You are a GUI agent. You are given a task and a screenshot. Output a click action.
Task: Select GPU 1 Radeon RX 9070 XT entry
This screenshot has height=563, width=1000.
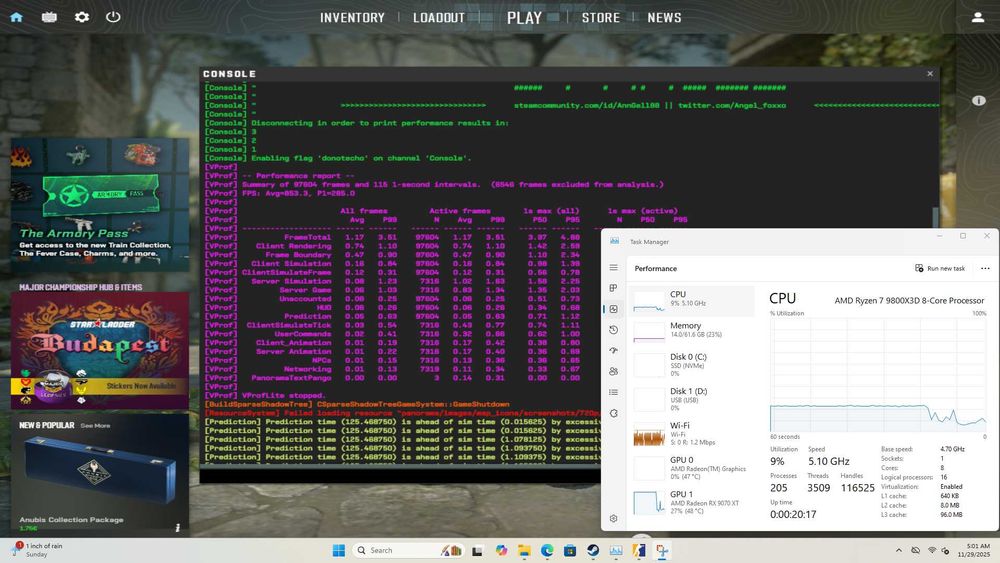(x=692, y=502)
